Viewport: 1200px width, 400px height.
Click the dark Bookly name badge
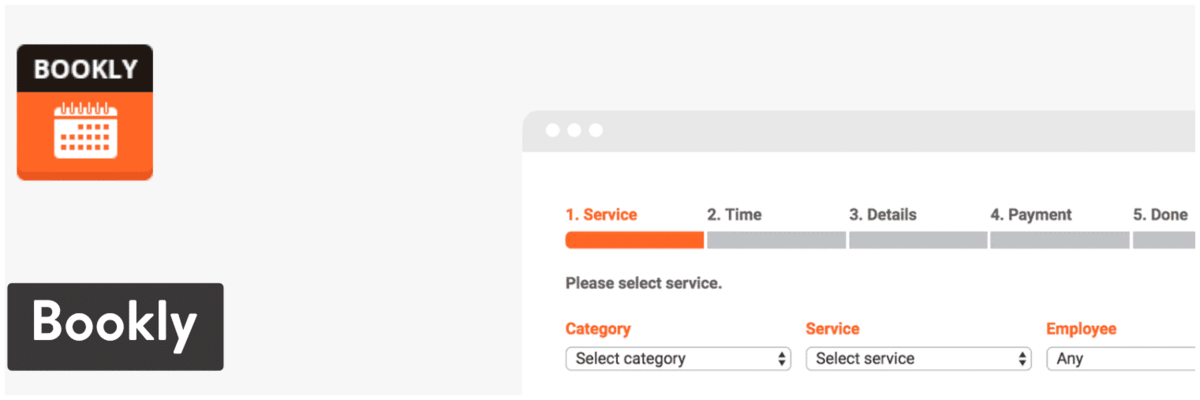[x=116, y=327]
